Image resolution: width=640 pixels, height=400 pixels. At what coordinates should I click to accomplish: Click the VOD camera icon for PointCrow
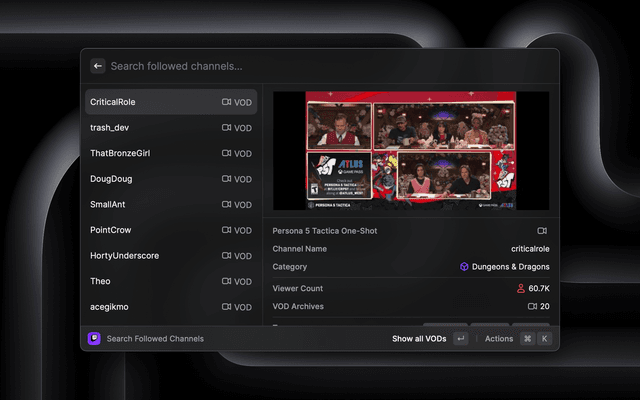click(x=226, y=230)
